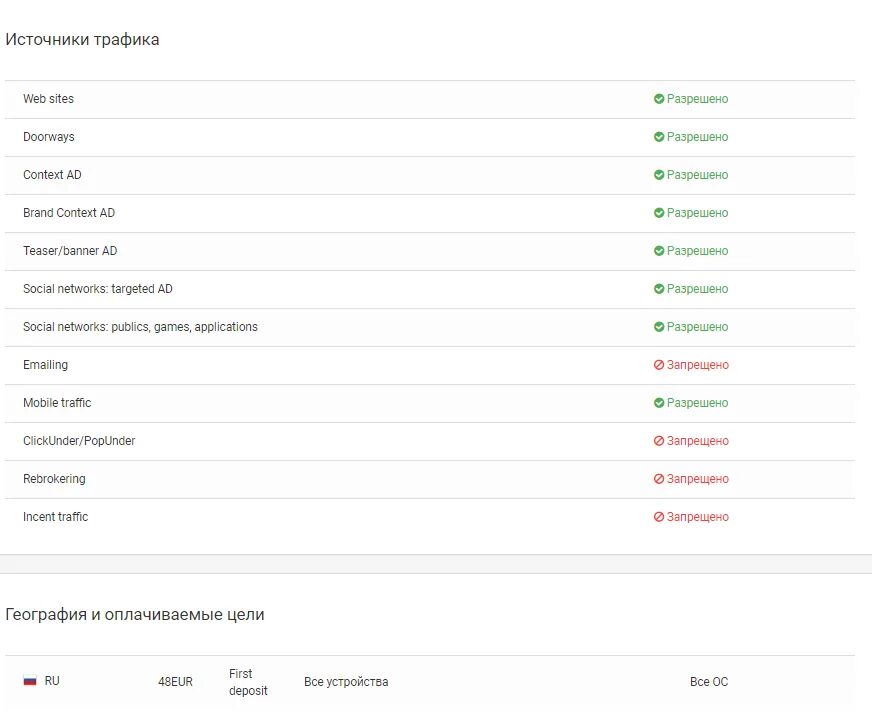Click the check icon for Teaser/banner AD
The image size is (872, 719).
click(659, 251)
